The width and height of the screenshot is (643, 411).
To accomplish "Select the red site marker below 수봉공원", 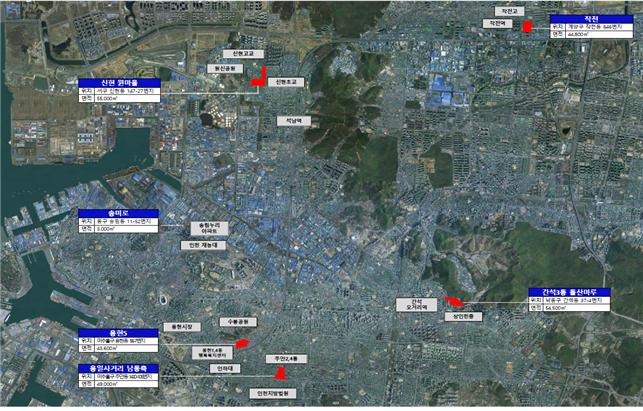I will click(x=241, y=342).
